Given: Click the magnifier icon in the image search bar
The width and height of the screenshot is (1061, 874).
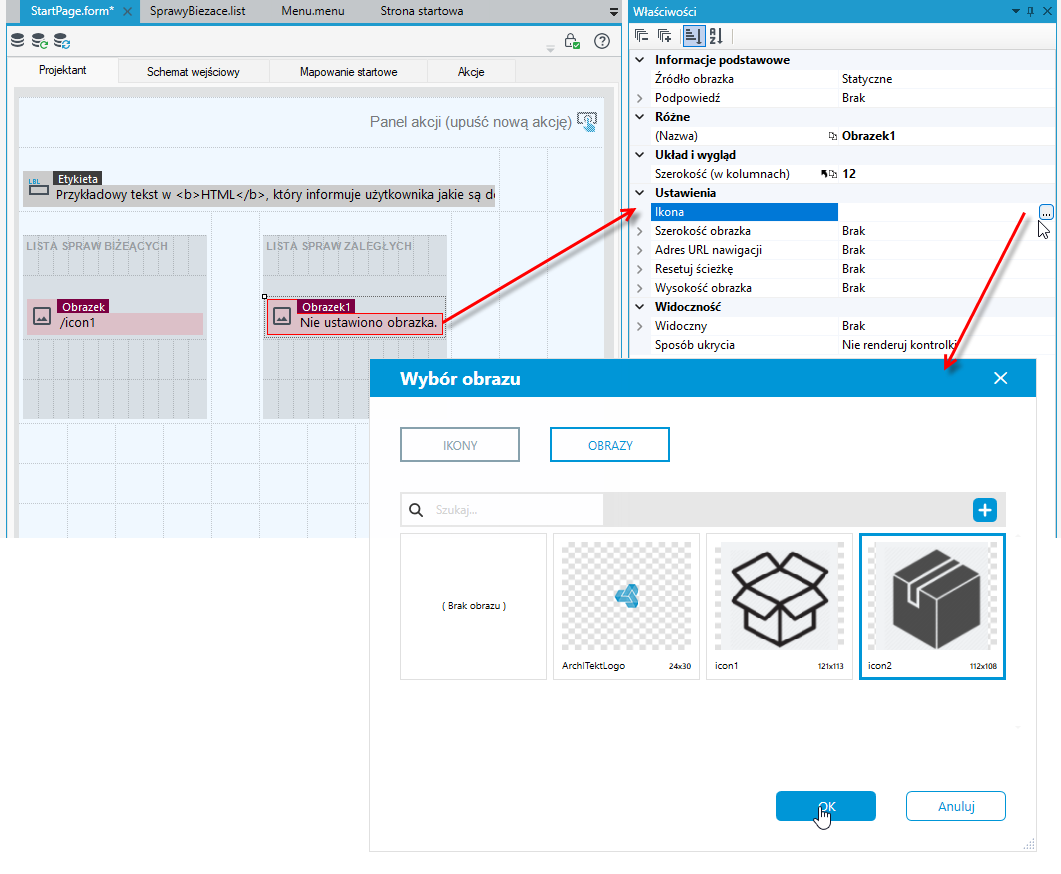Looking at the screenshot, I should point(417,510).
